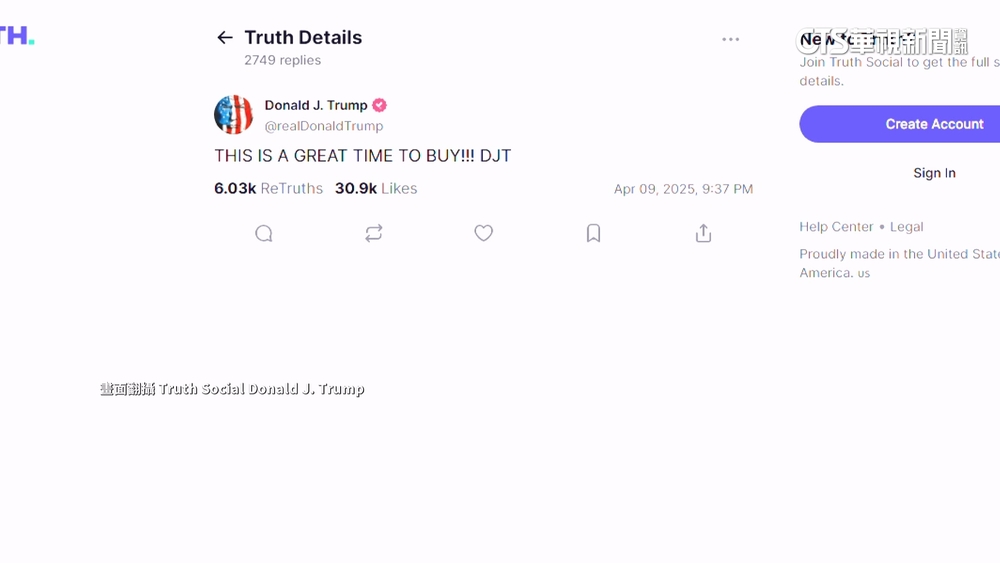Click the back arrow beside Truth Details
1000x563 pixels.
[x=225, y=38]
